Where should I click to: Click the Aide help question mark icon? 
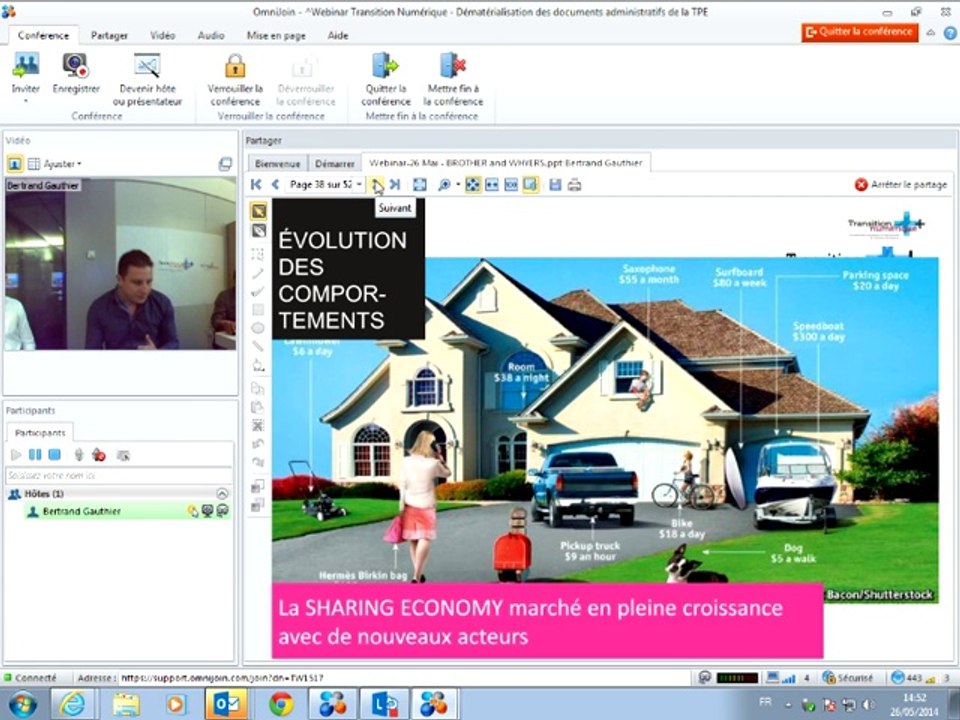click(950, 34)
